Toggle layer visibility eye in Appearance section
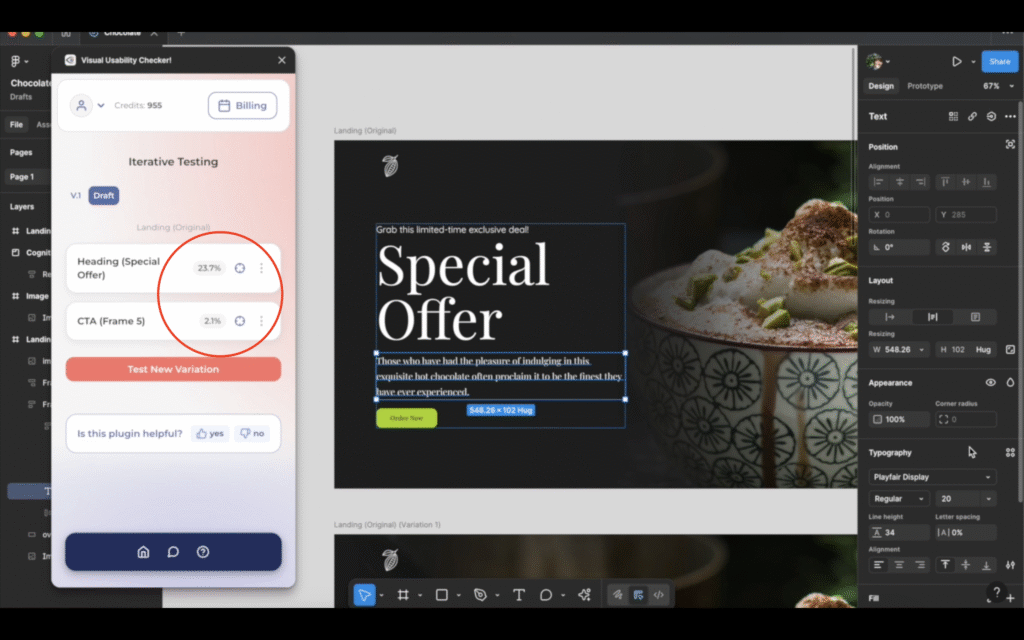The width and height of the screenshot is (1024, 640). [990, 382]
